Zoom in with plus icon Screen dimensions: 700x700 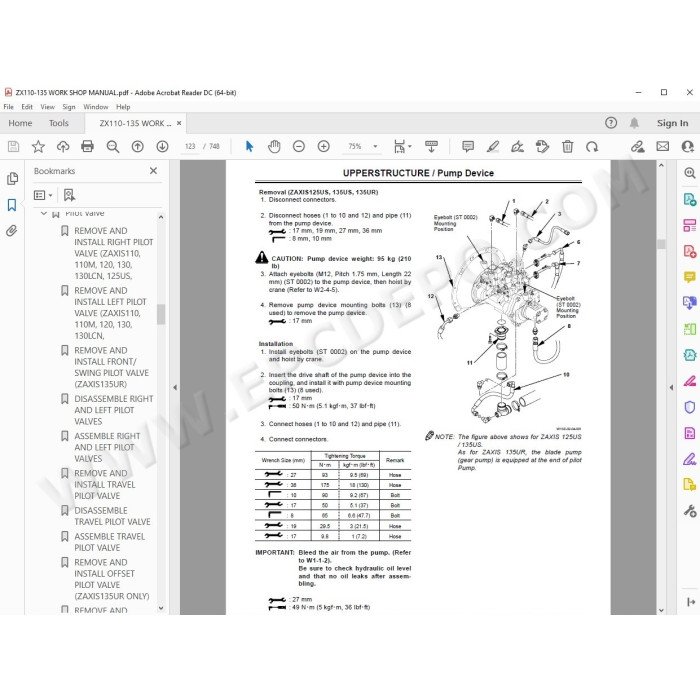click(x=324, y=146)
